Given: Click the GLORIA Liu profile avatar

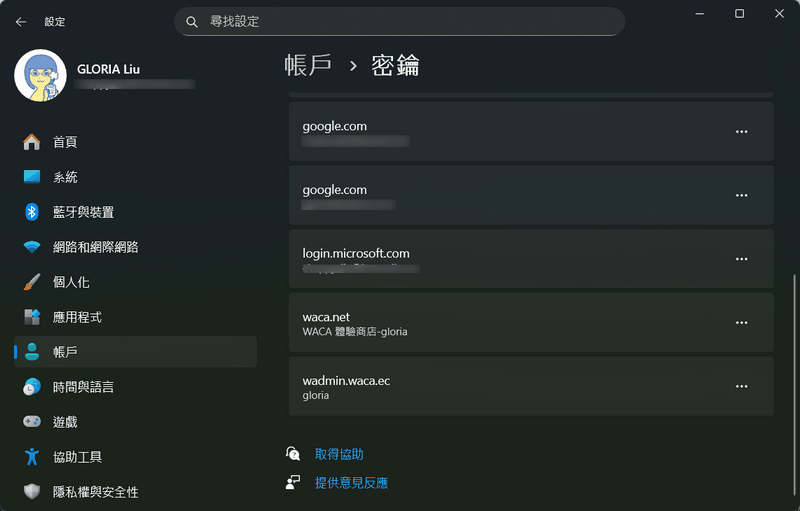Looking at the screenshot, I should [x=40, y=76].
